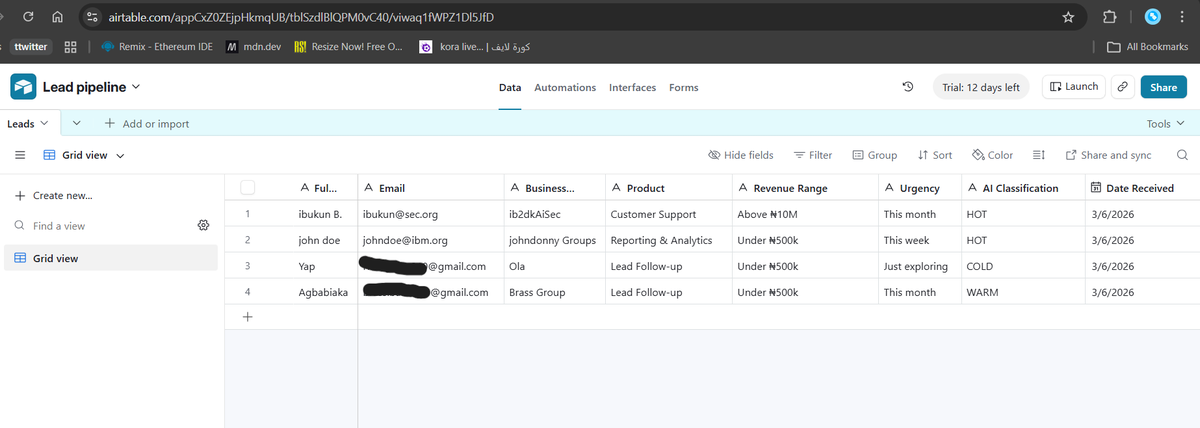Open the Leads table dropdown
Viewport: 1200px width, 428px height.
[28, 123]
